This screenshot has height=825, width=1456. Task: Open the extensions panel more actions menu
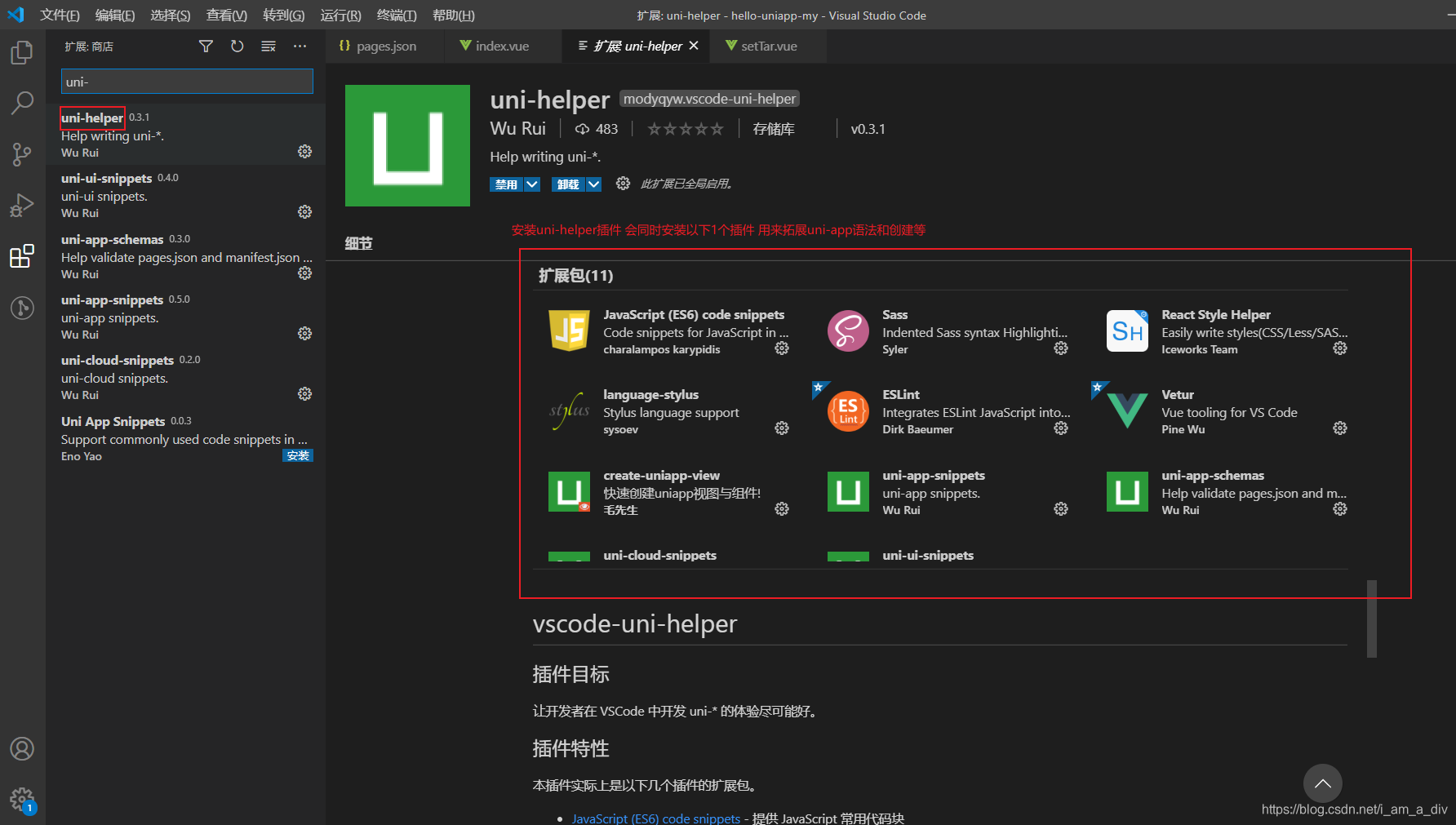(x=300, y=47)
